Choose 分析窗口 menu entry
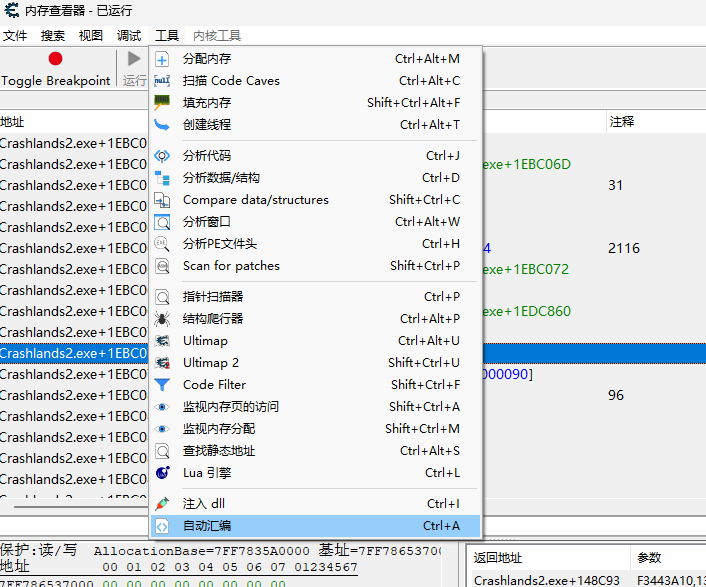Viewport: 706px width, 587px height. (x=316, y=222)
